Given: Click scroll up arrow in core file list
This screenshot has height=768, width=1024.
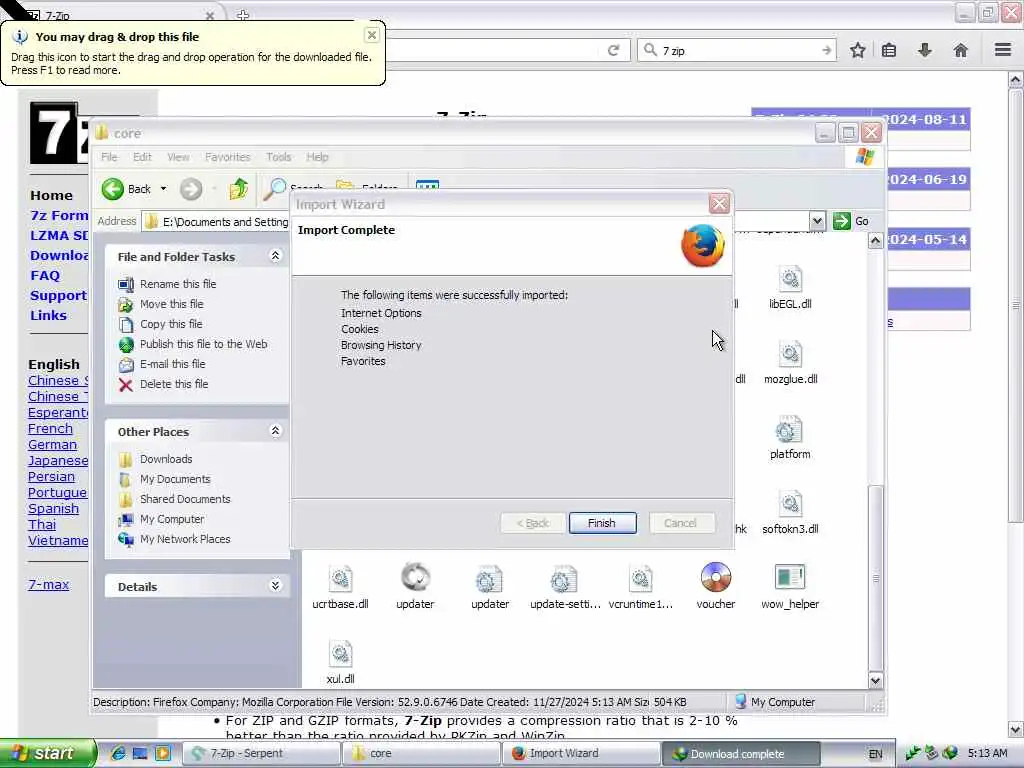Looking at the screenshot, I should coord(876,240).
